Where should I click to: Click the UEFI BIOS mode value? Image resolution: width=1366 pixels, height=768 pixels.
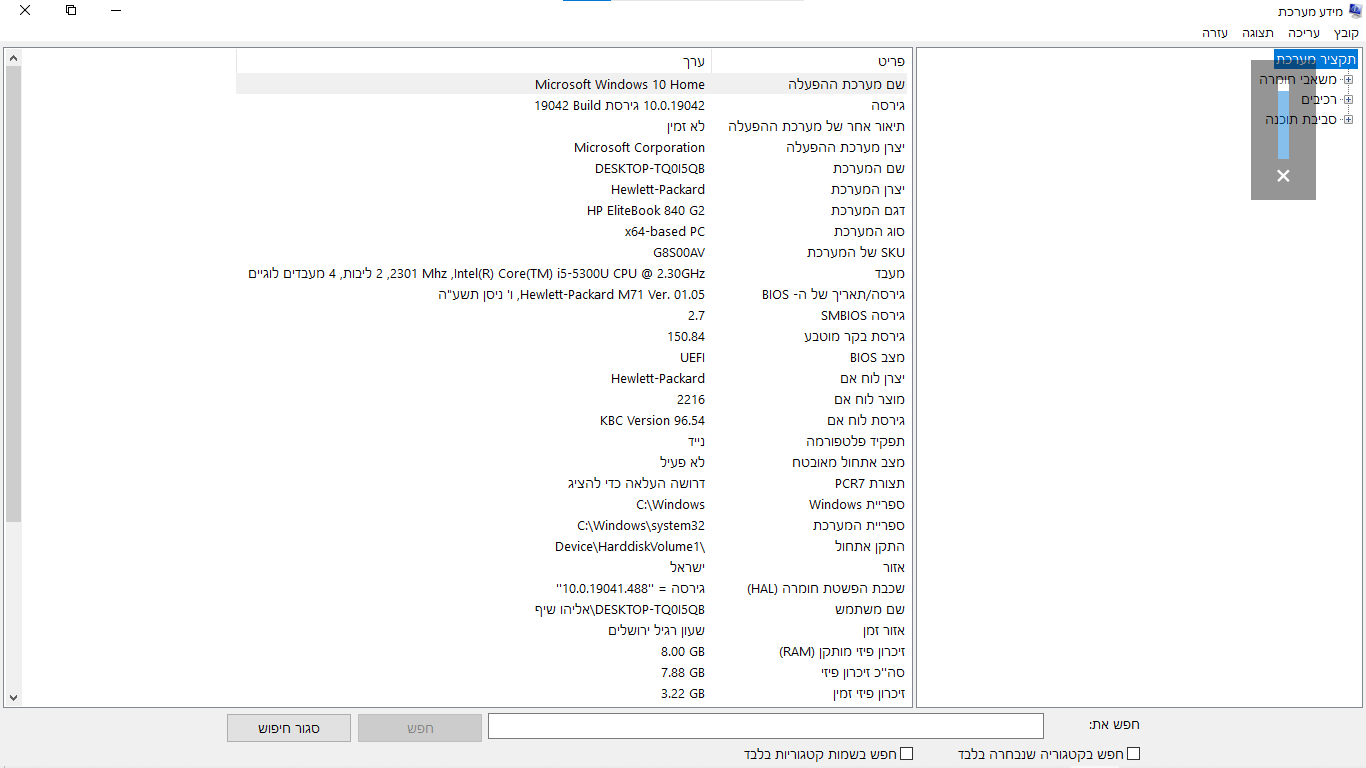click(x=692, y=358)
